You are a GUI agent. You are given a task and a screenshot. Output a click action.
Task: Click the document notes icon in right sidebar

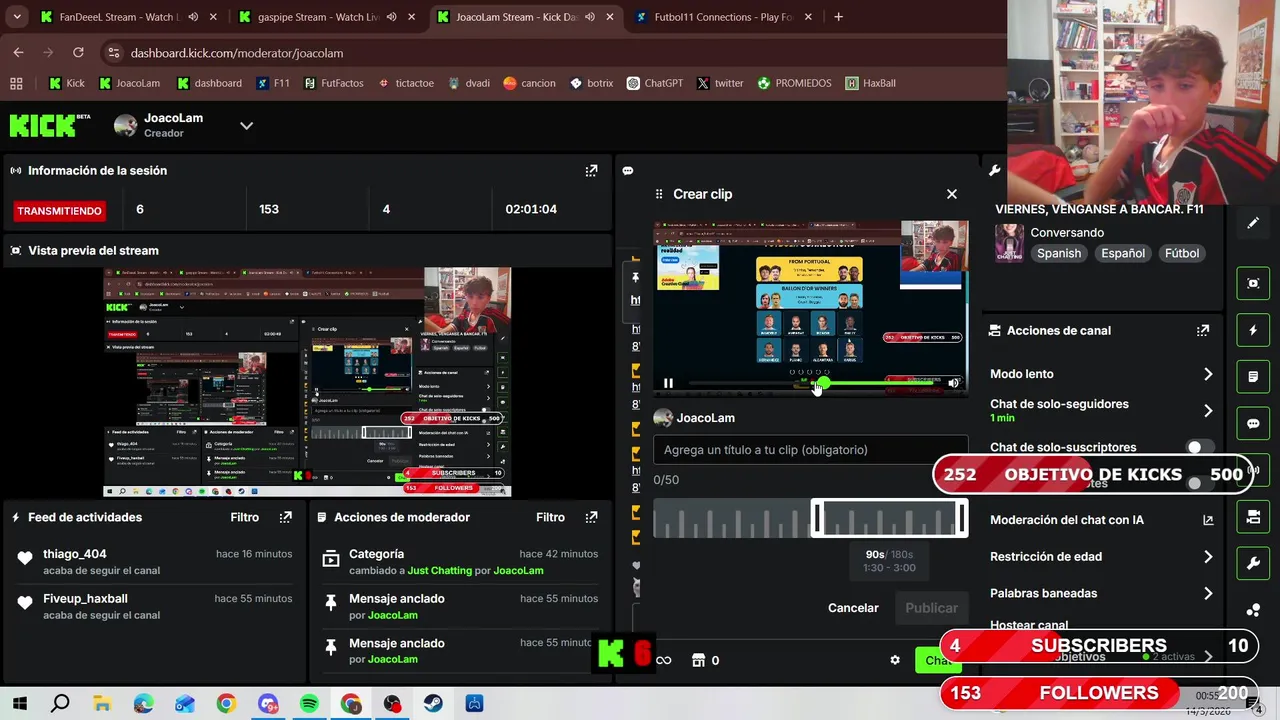[1253, 377]
